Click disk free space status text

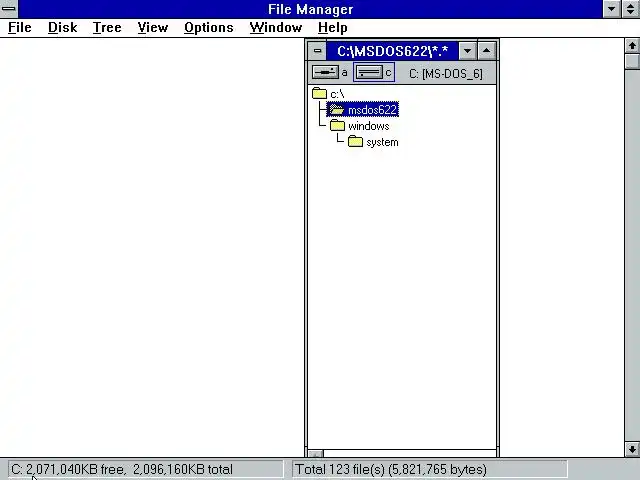tap(122, 469)
